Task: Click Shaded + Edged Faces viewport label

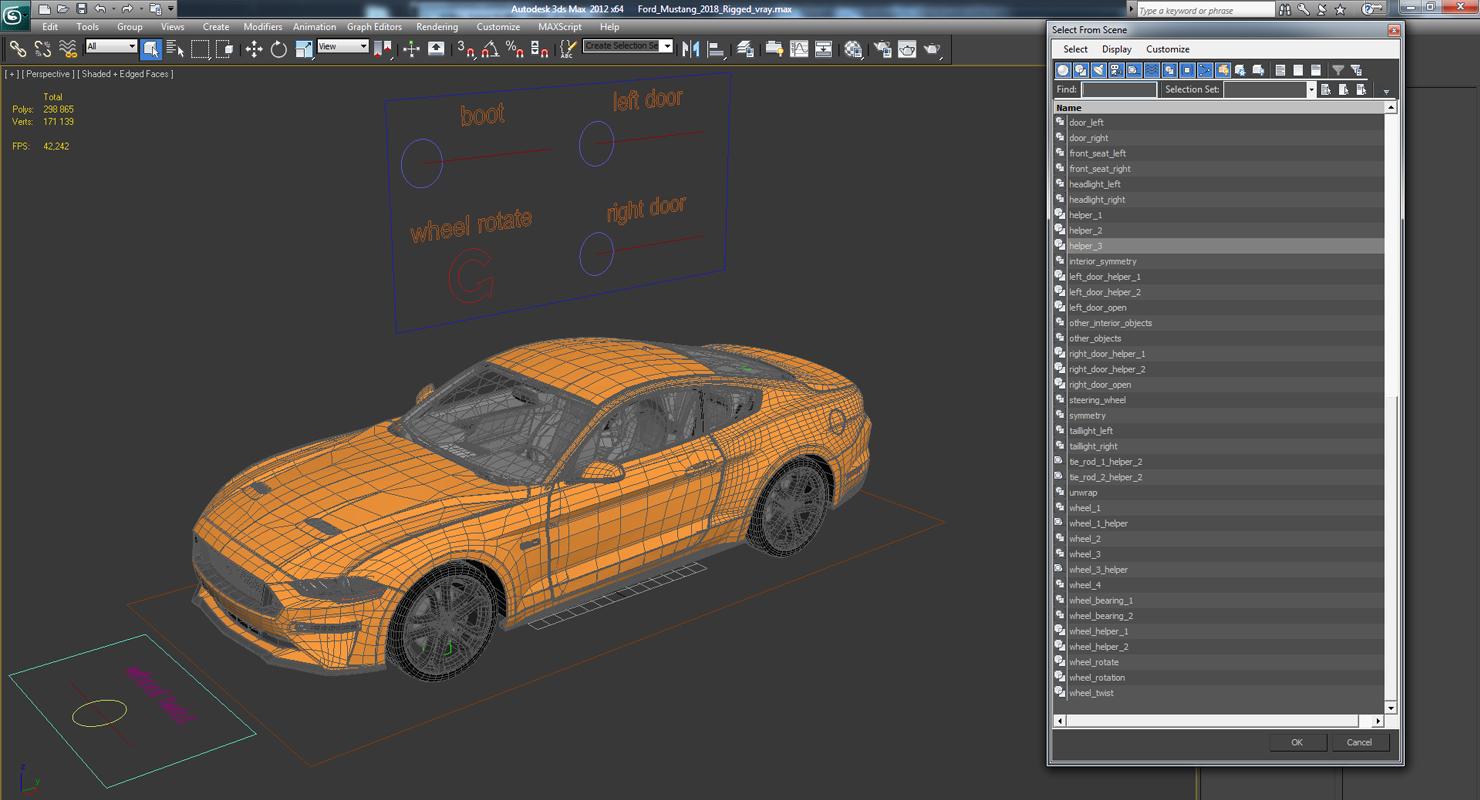Action: (x=127, y=74)
